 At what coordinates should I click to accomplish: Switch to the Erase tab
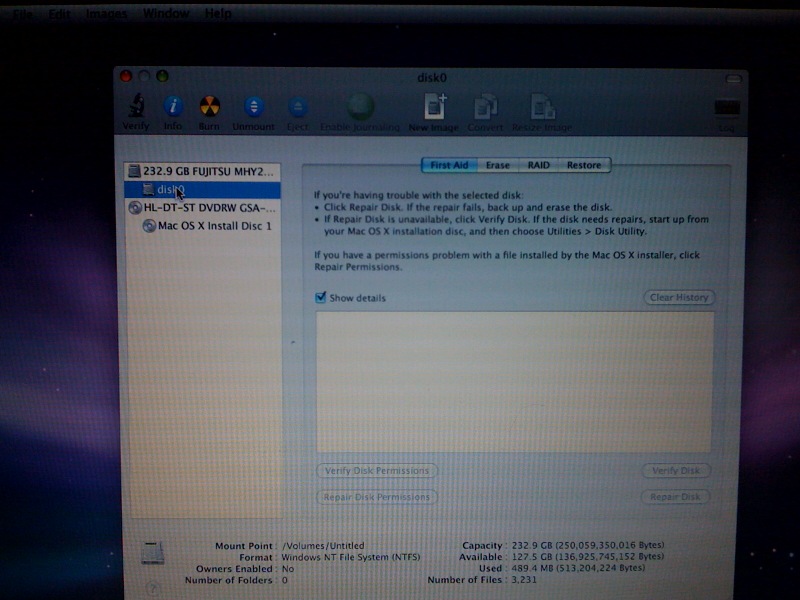click(497, 165)
